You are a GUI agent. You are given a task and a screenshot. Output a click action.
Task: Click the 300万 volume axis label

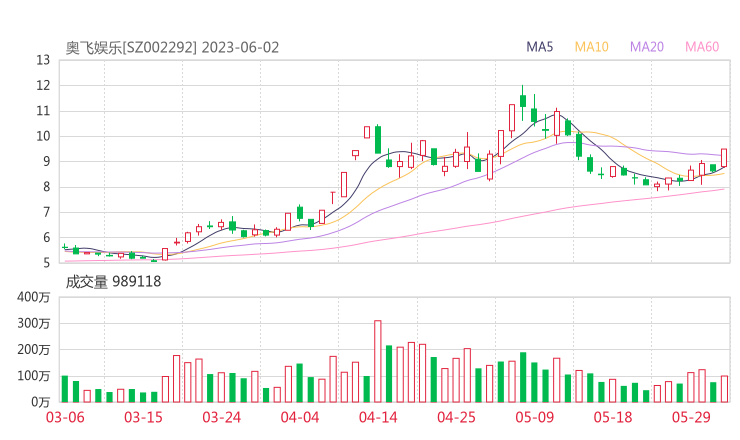[34, 323]
